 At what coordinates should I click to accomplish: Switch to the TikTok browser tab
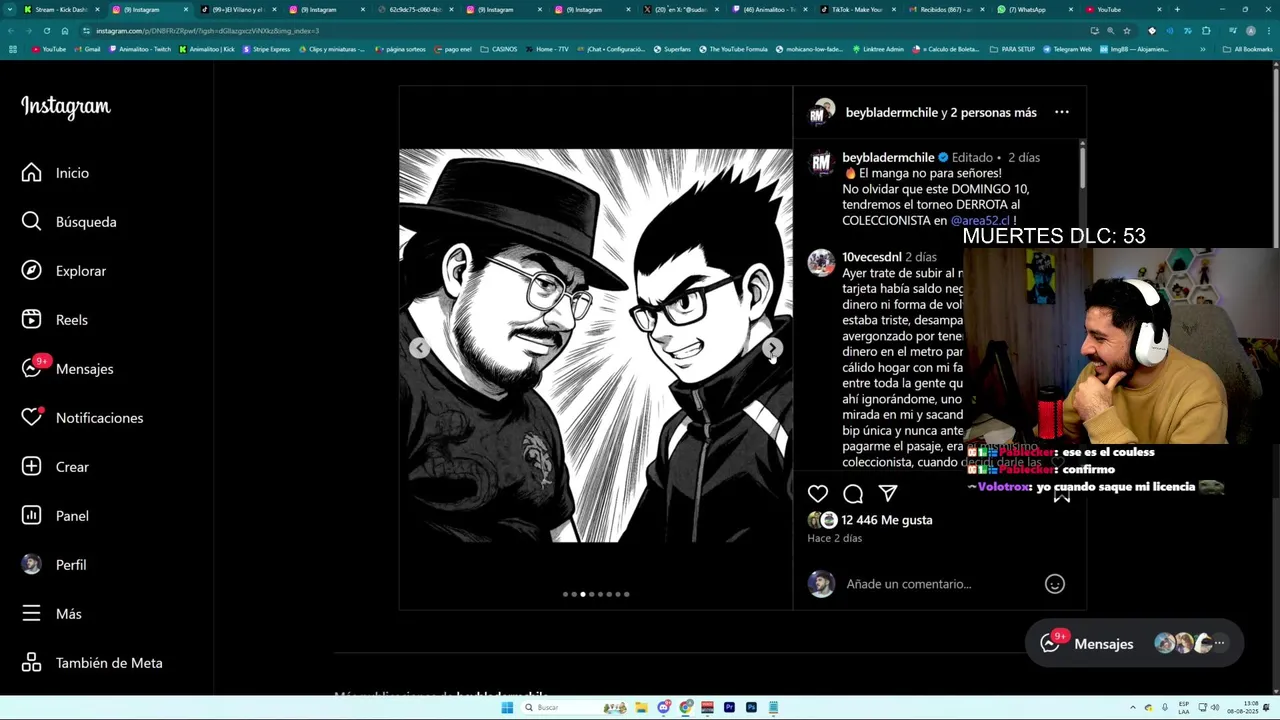856,9
